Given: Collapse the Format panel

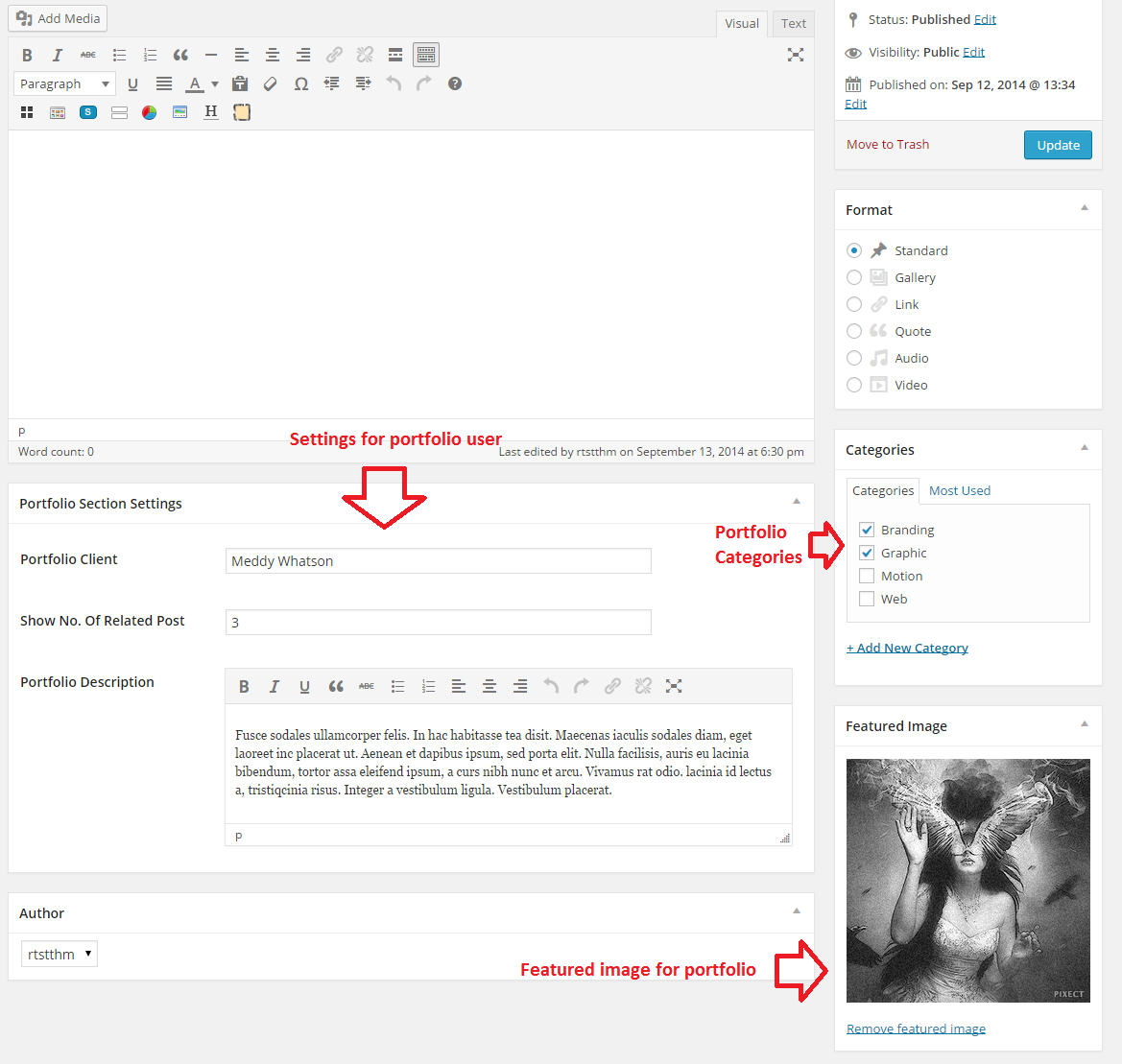Looking at the screenshot, I should [x=1084, y=208].
